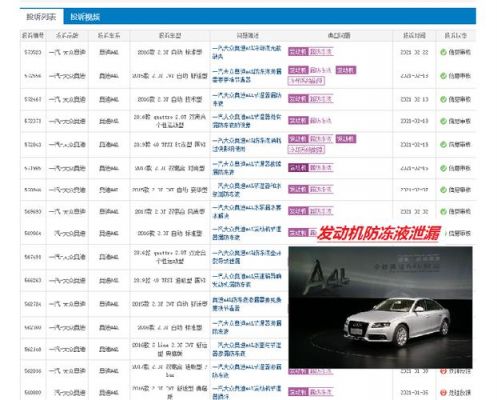
Task: Open problem description link in row 569650
Action: [x=247, y=211]
